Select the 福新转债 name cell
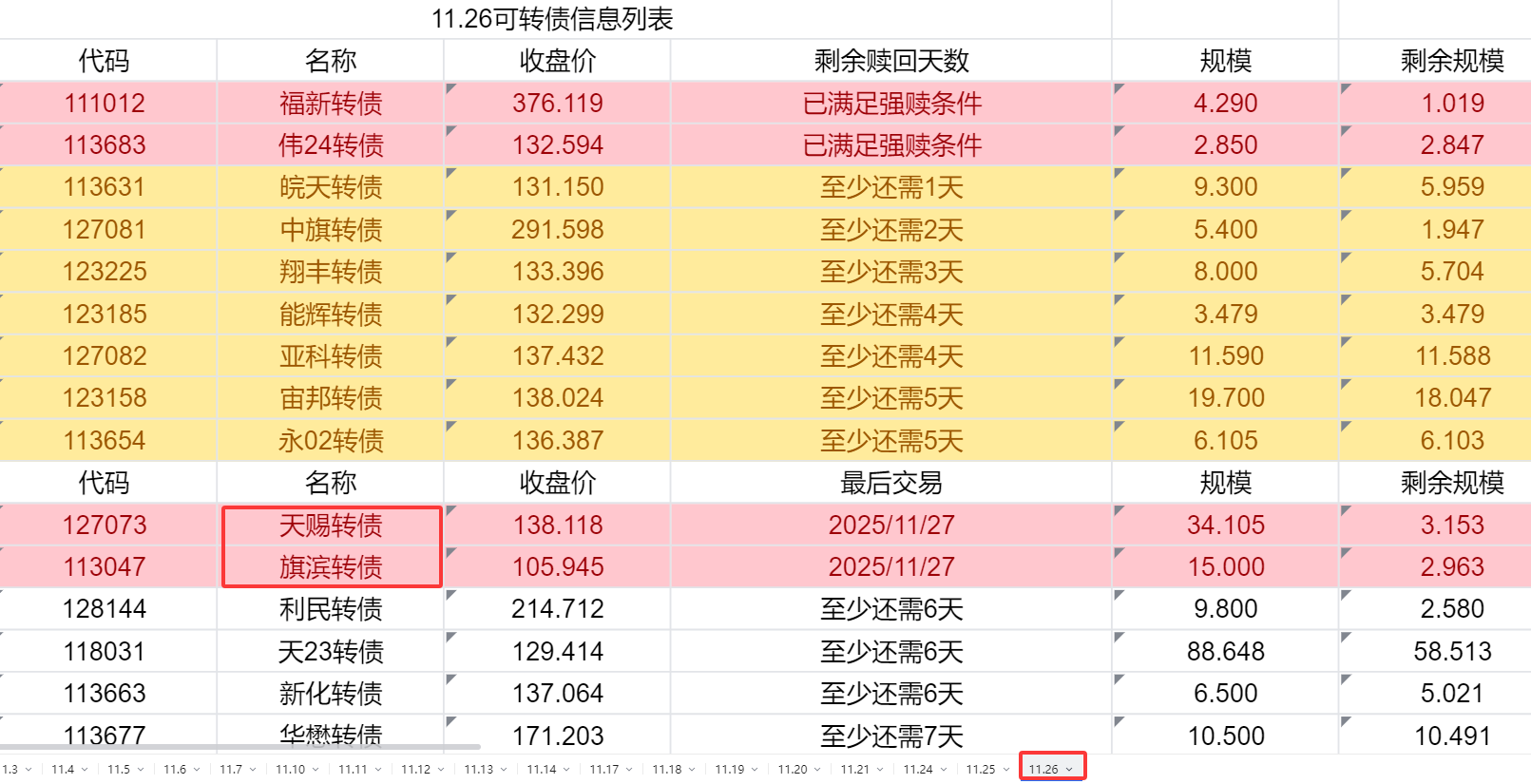The height and width of the screenshot is (784, 1531). tap(331, 103)
